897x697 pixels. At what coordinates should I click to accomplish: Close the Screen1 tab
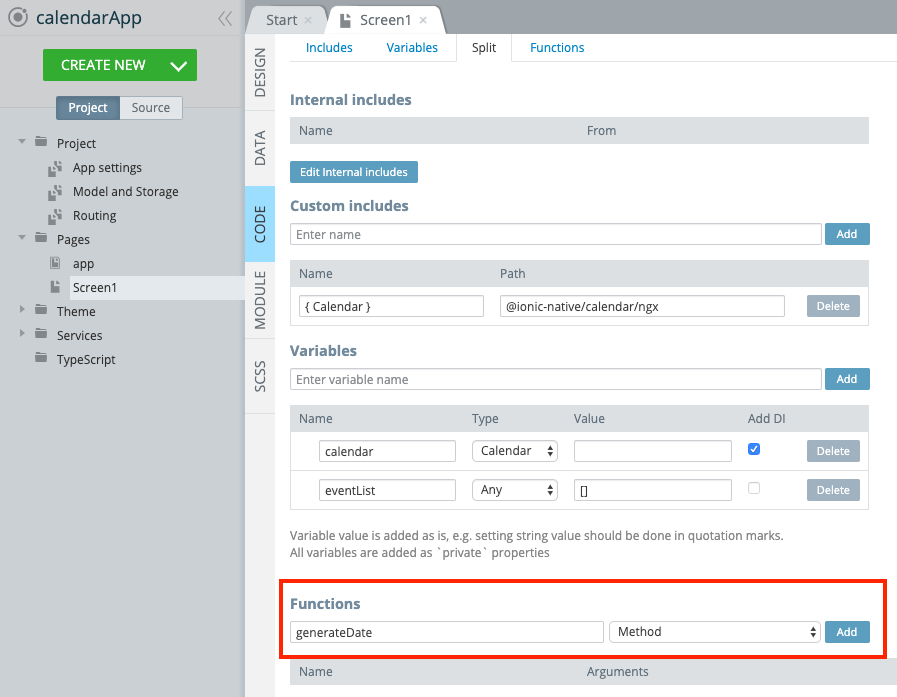tap(423, 20)
